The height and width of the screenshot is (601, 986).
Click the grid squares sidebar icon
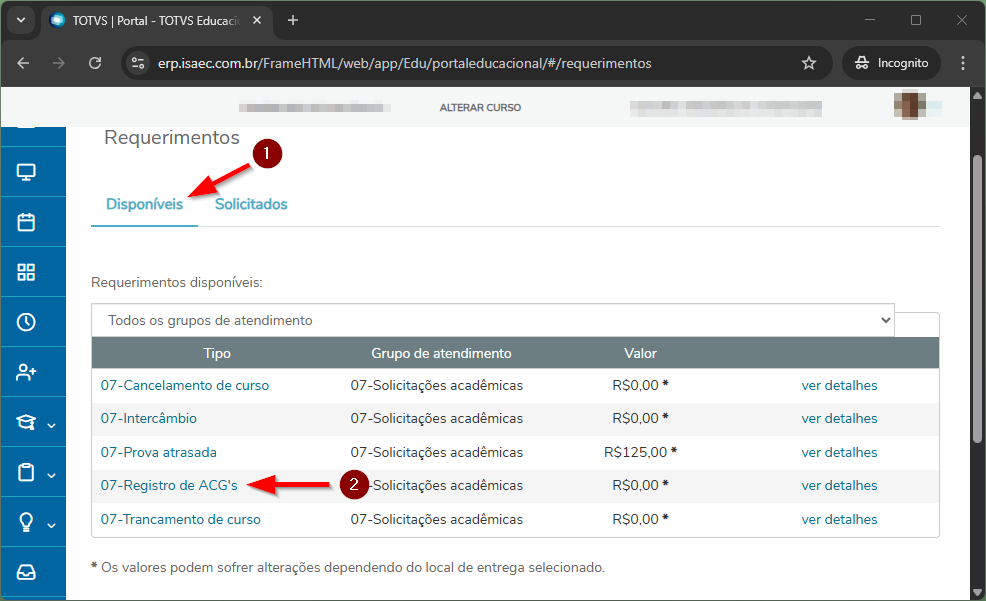pyautogui.click(x=27, y=272)
